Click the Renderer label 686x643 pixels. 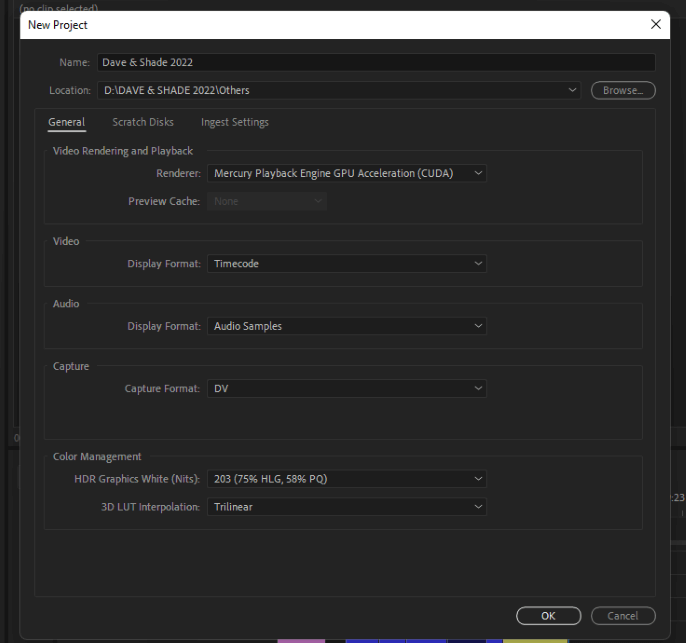click(178, 173)
